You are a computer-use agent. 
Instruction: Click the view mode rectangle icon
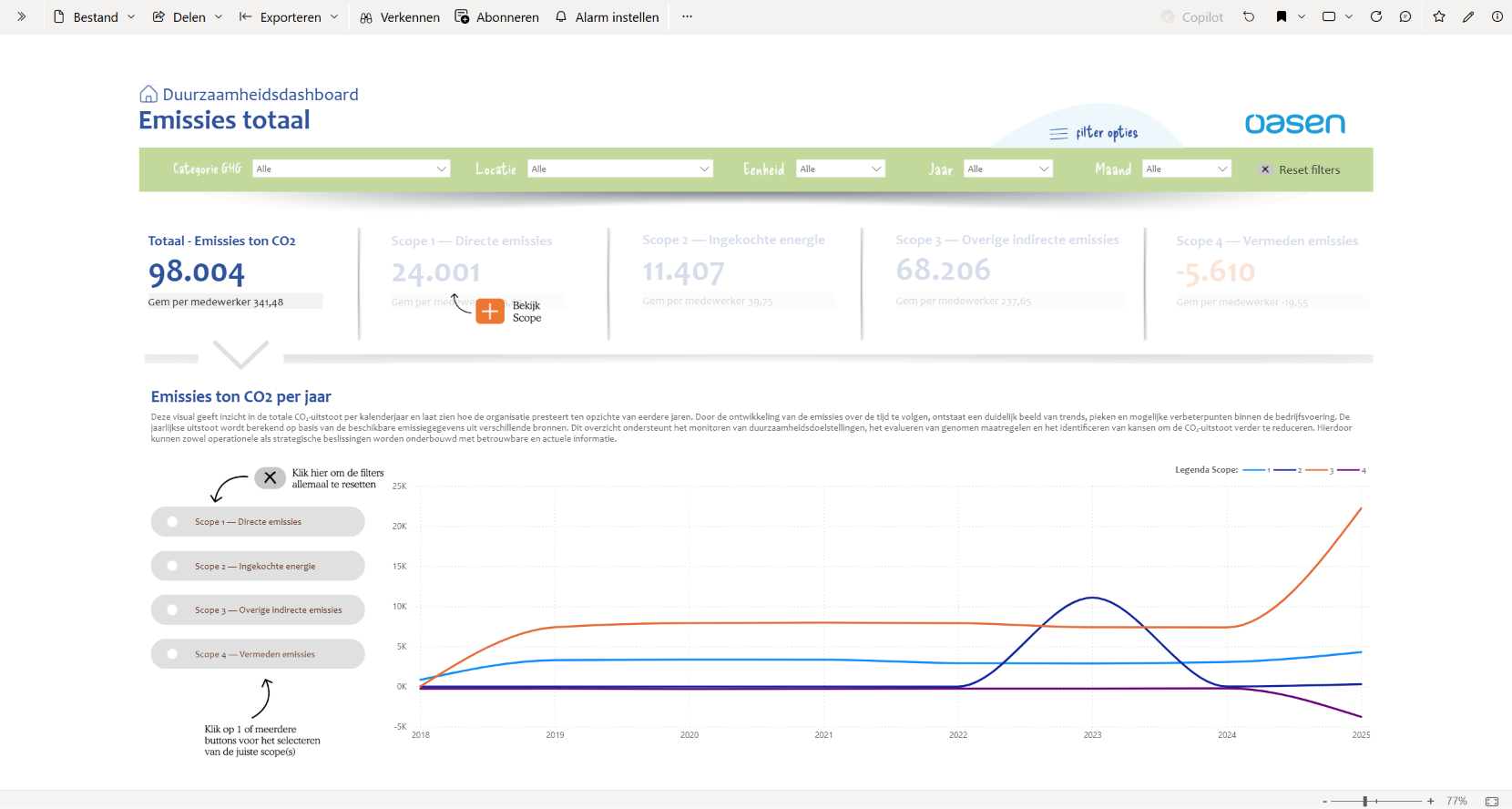(x=1329, y=16)
